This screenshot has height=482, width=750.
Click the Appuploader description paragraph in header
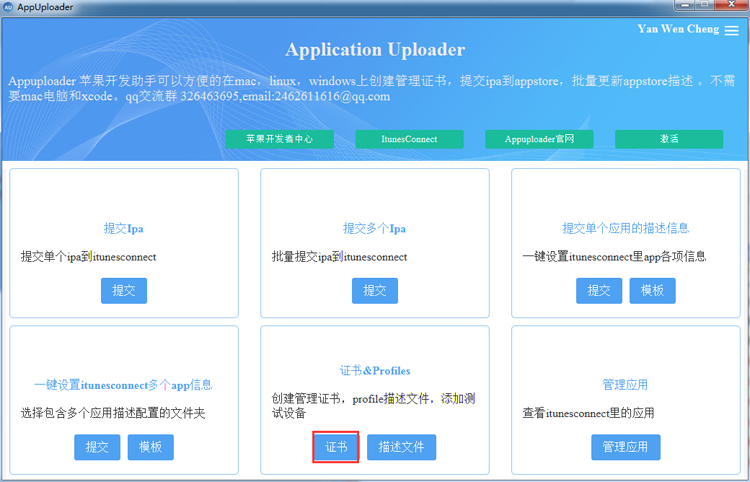pyautogui.click(x=371, y=88)
